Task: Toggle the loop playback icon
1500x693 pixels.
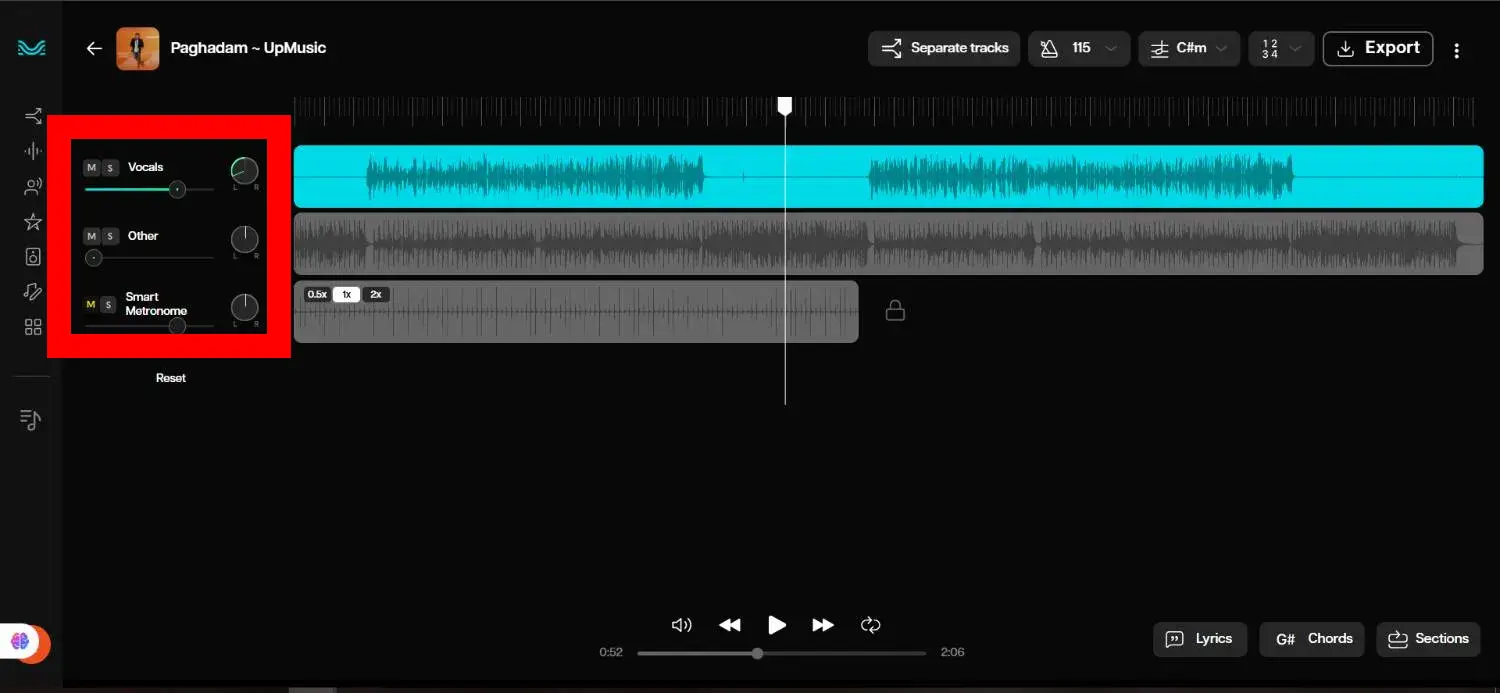Action: pos(870,625)
